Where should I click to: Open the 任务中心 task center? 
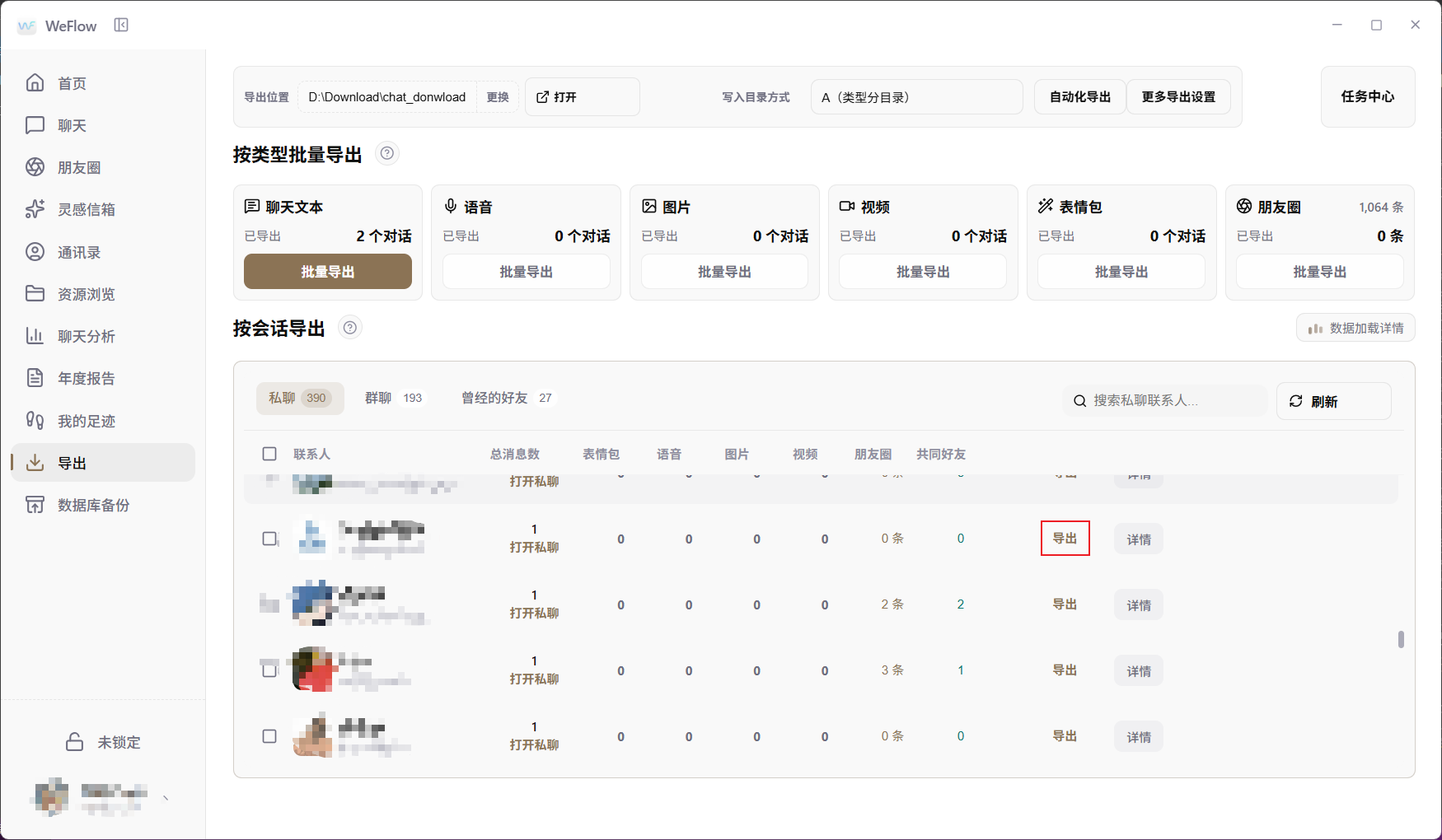coord(1368,96)
